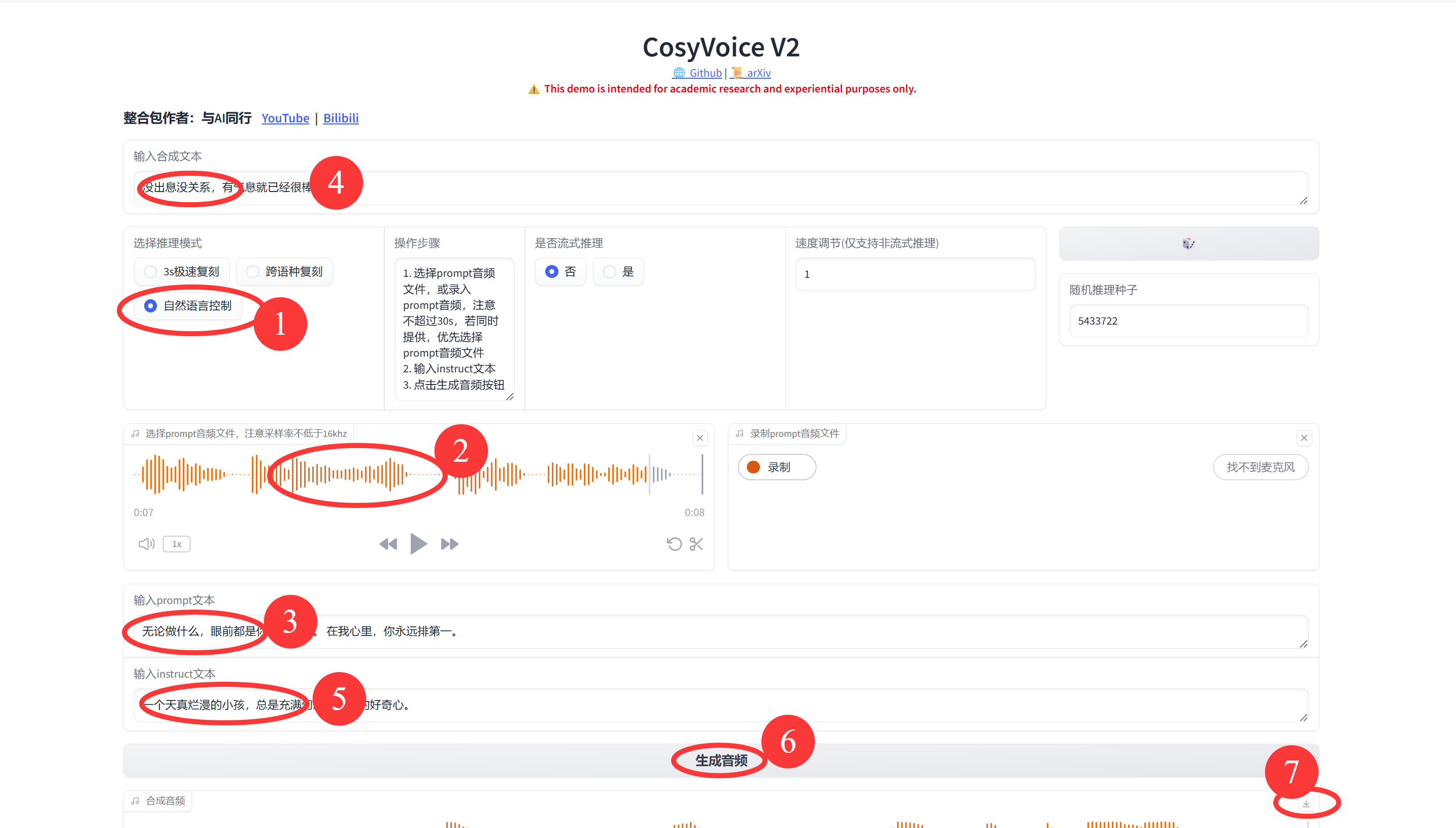Click the resize handle of 输入合成文本
Screen dimensions: 1456x828
pos(1304,200)
